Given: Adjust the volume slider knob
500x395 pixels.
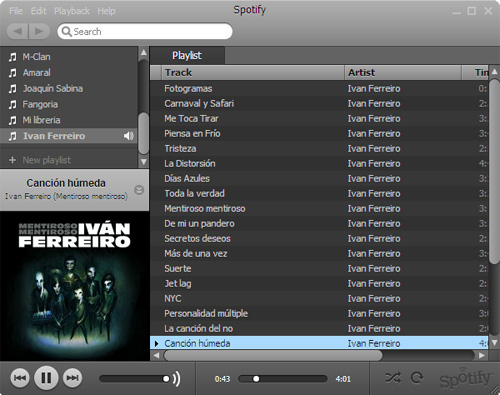Looking at the screenshot, I should 166,379.
